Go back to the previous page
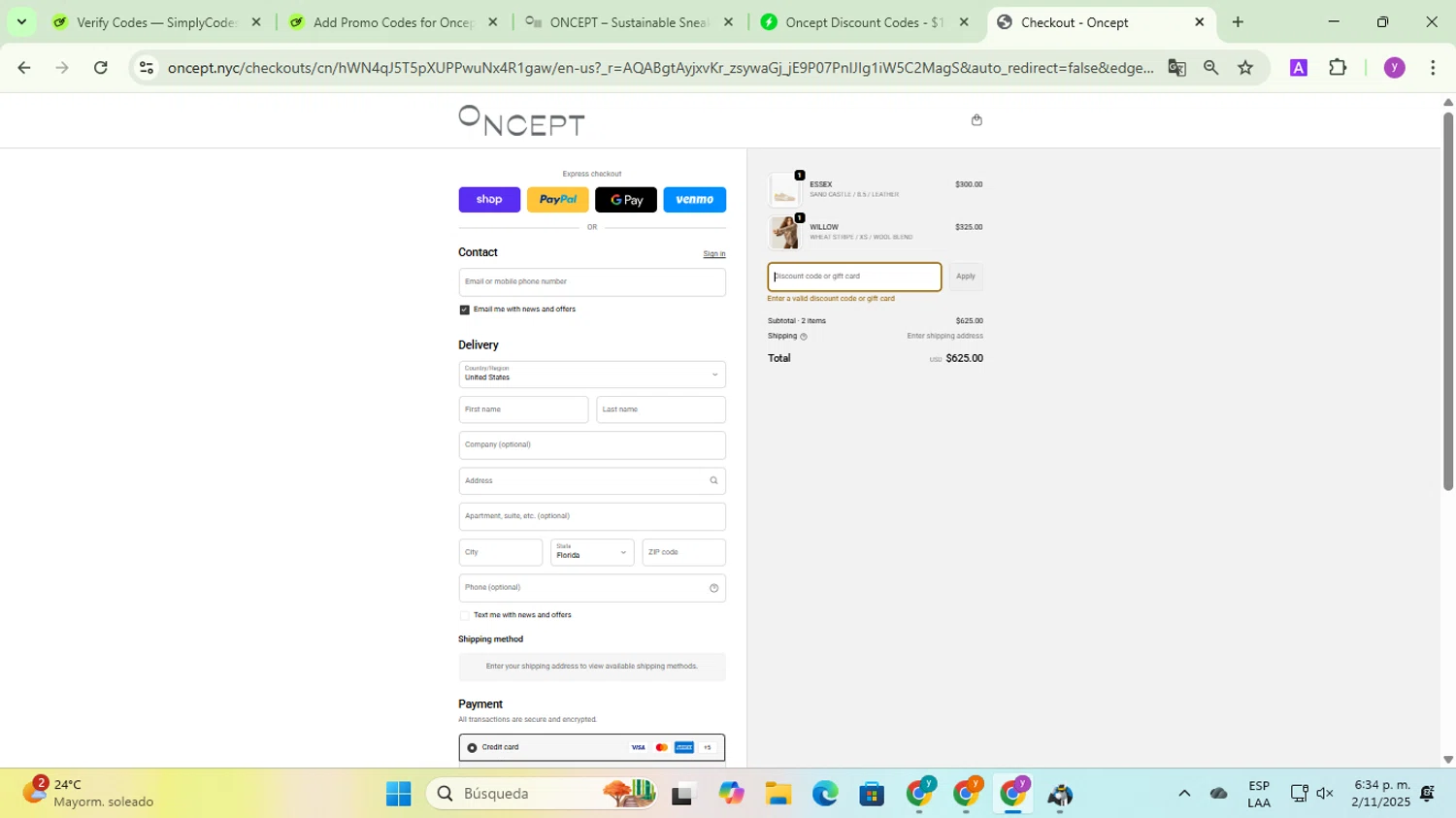The image size is (1456, 818). pos(24,68)
